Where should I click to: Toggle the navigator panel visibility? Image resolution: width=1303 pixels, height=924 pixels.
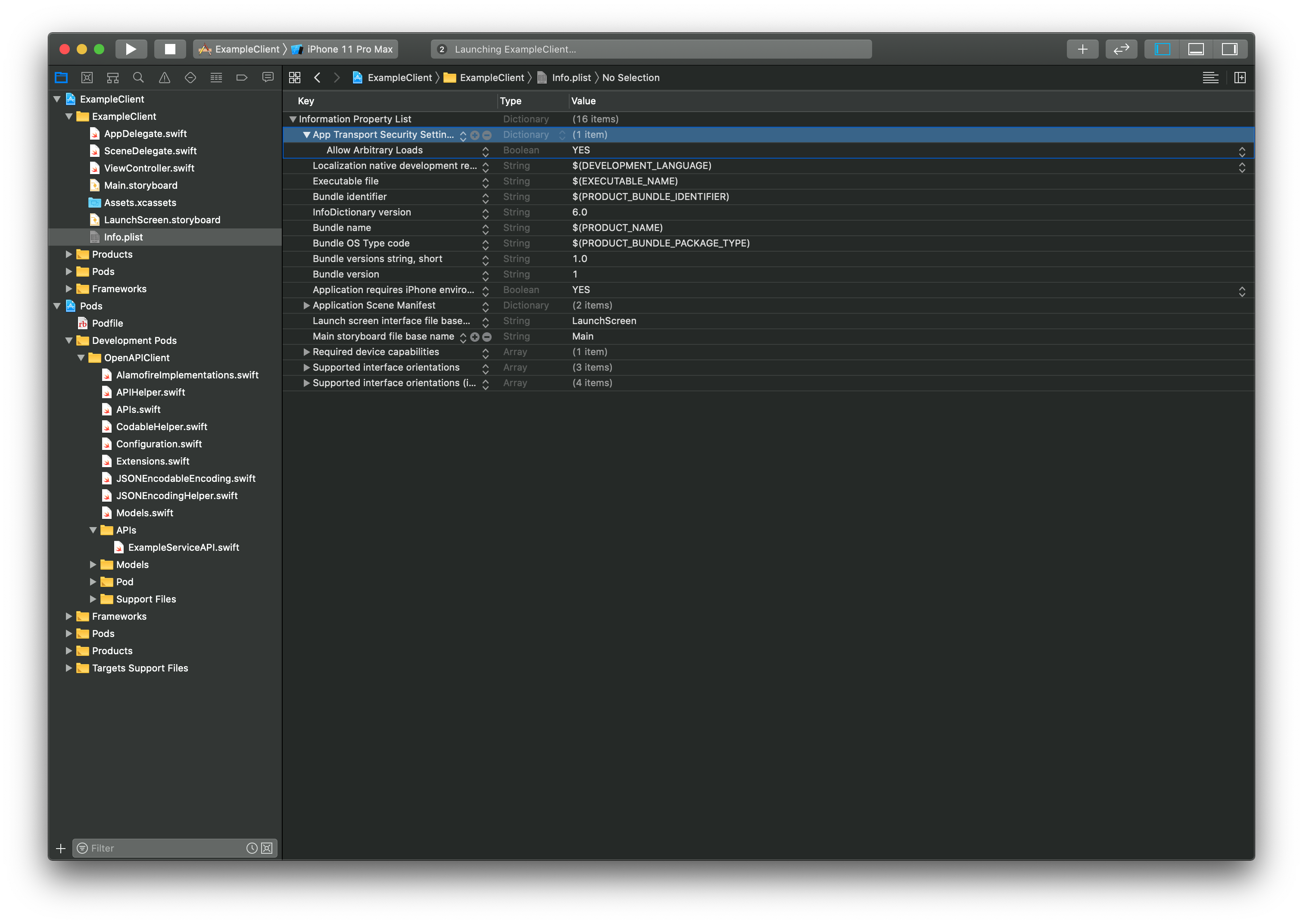pyautogui.click(x=1162, y=49)
